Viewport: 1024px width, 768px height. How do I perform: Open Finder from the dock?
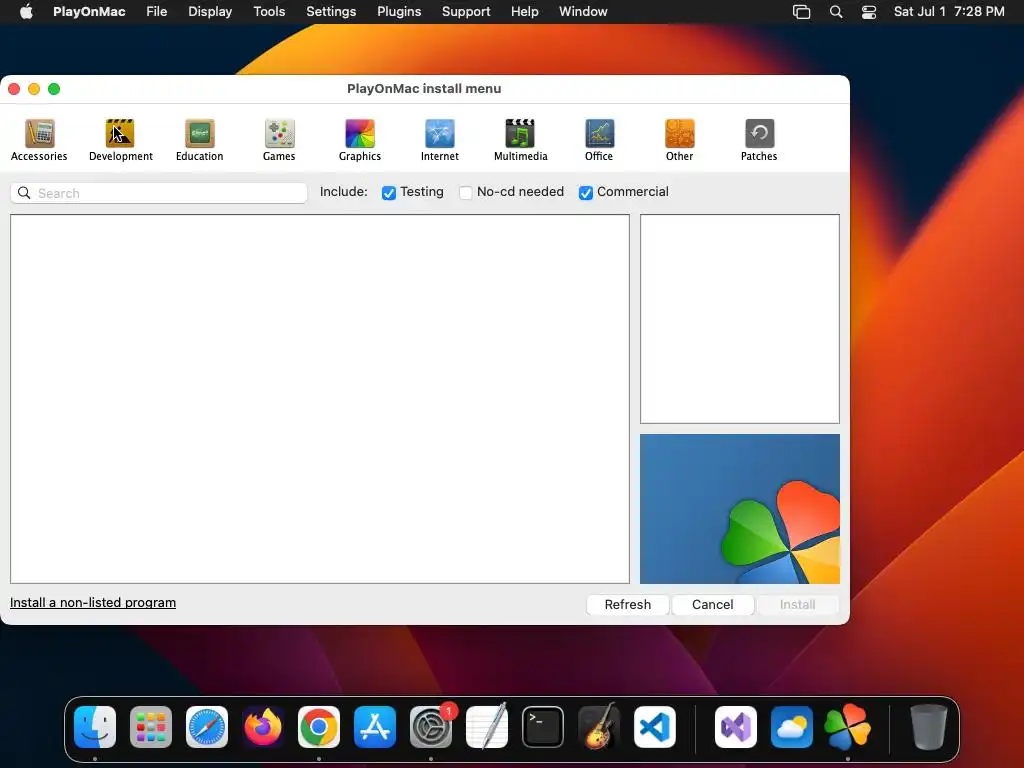pos(95,727)
